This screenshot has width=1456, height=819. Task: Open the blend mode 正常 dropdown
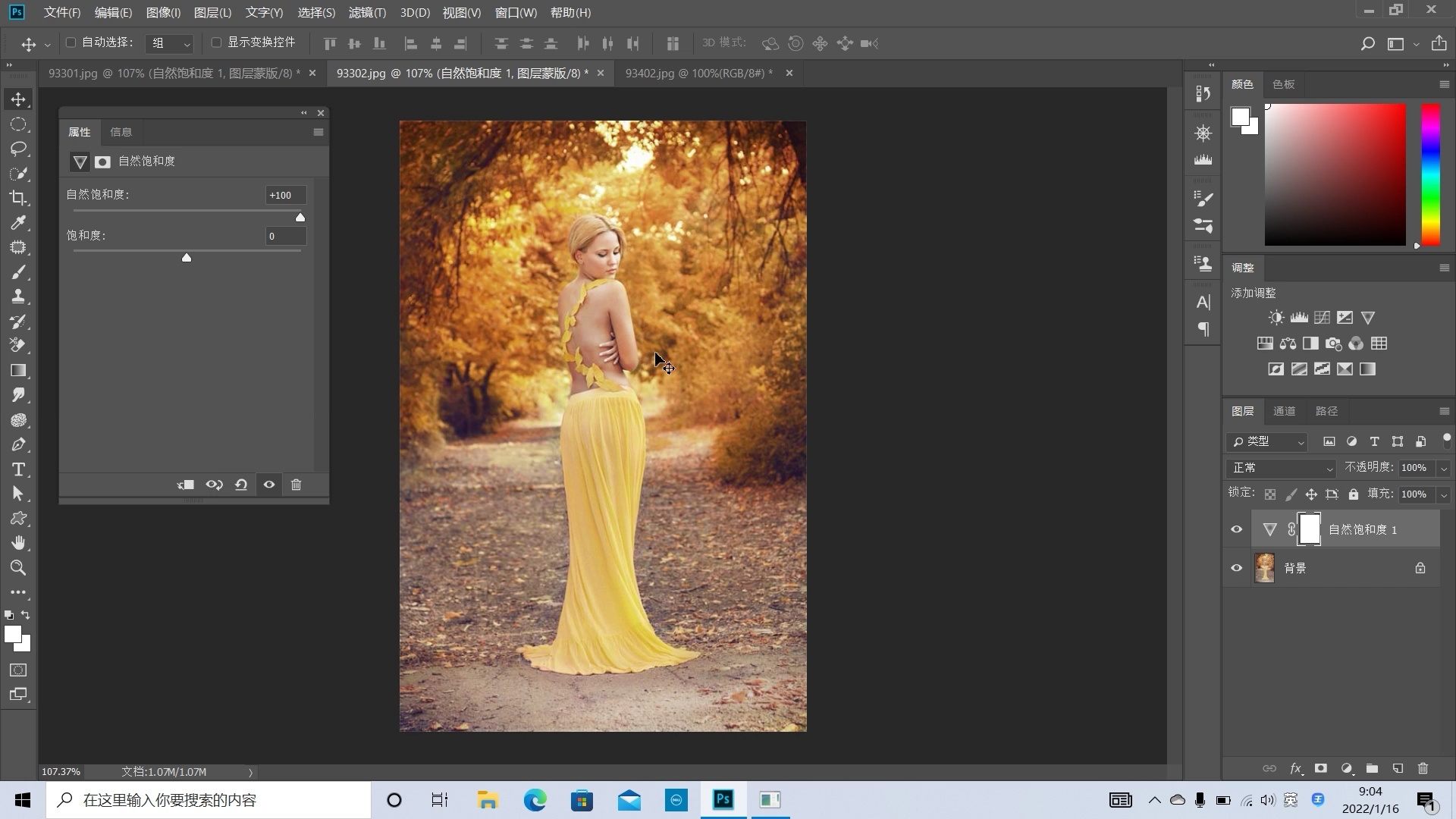point(1281,468)
